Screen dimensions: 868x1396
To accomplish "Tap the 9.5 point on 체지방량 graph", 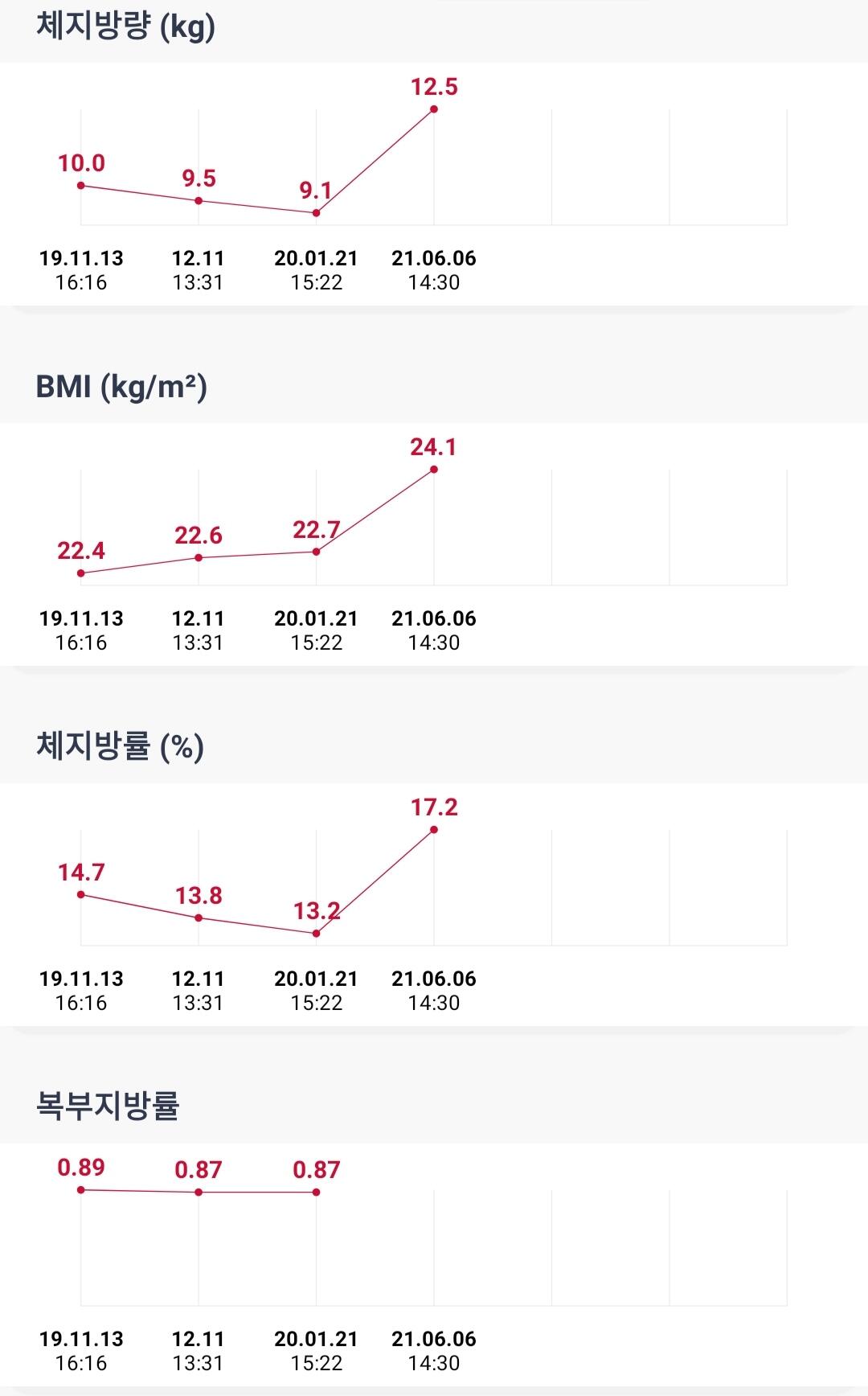I will 199,200.
